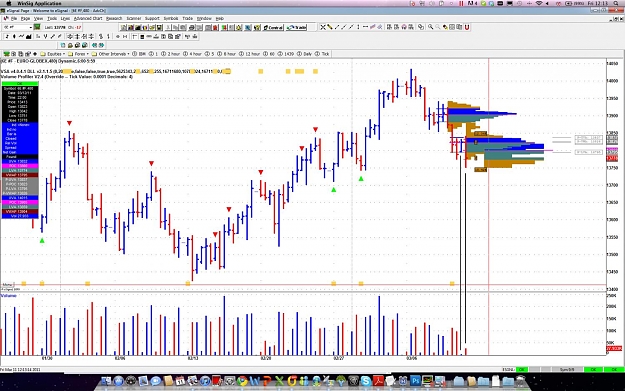Click the teal forward arrow icon
Viewport: 625px width, 391px height.
click(101, 45)
